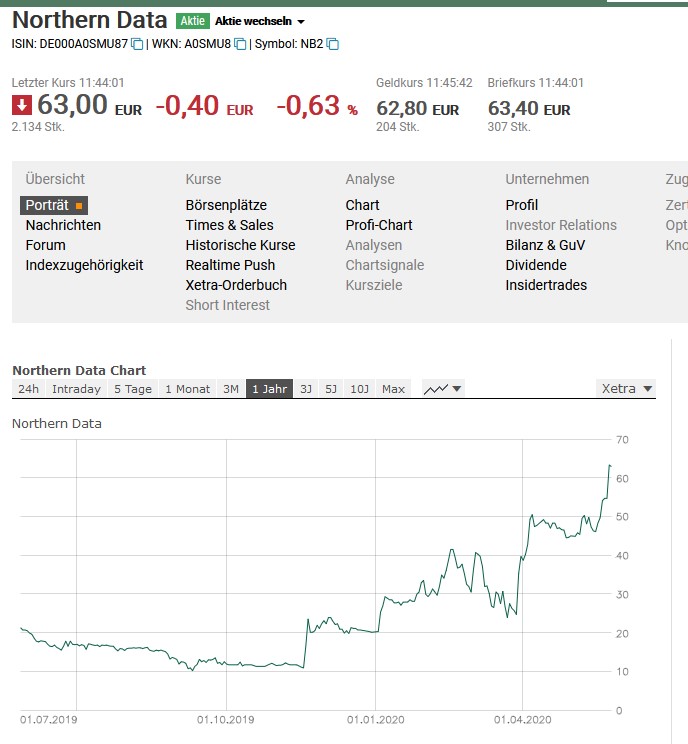The width and height of the screenshot is (688, 744).
Task: Open the Xetra exchange dropdown
Action: tap(626, 389)
